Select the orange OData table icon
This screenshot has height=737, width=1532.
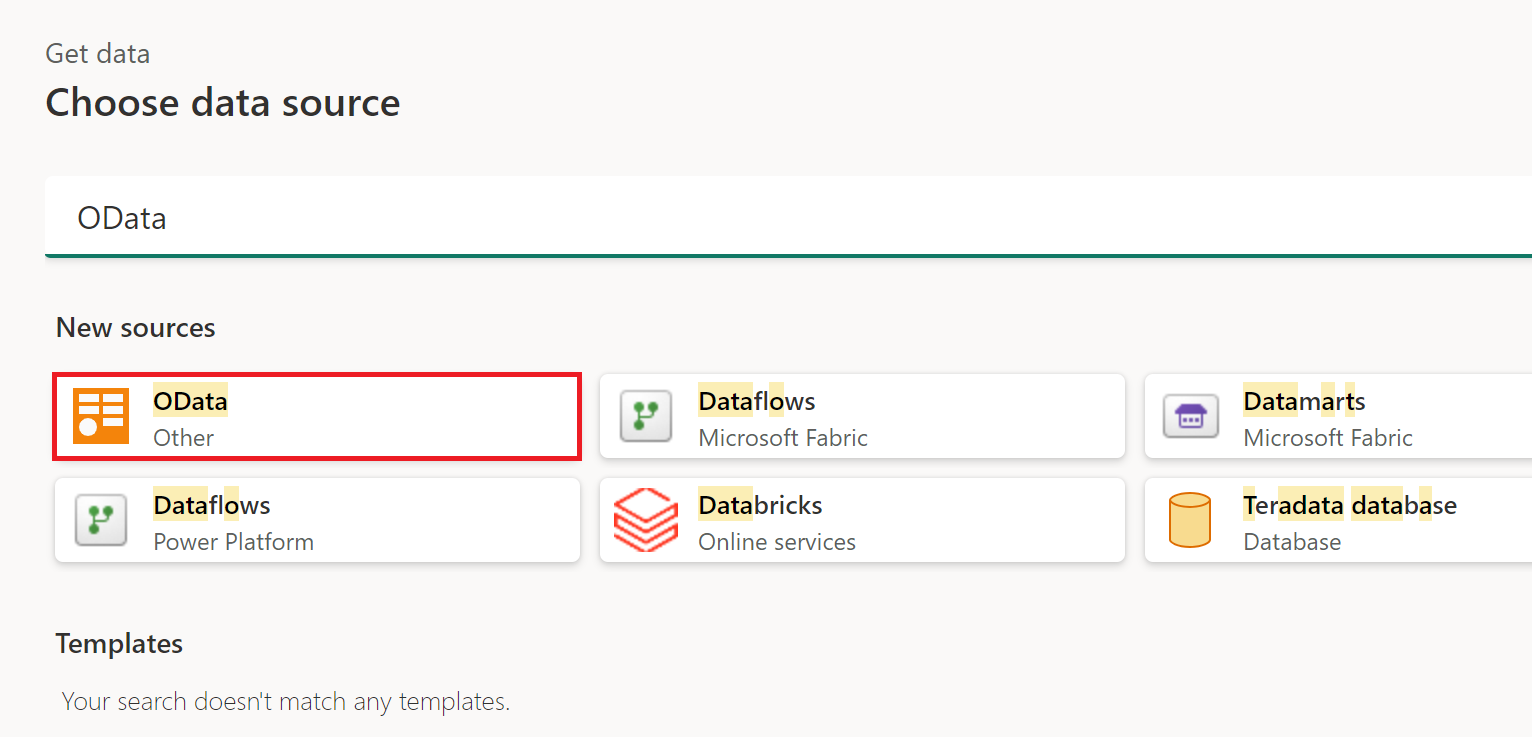pos(101,415)
